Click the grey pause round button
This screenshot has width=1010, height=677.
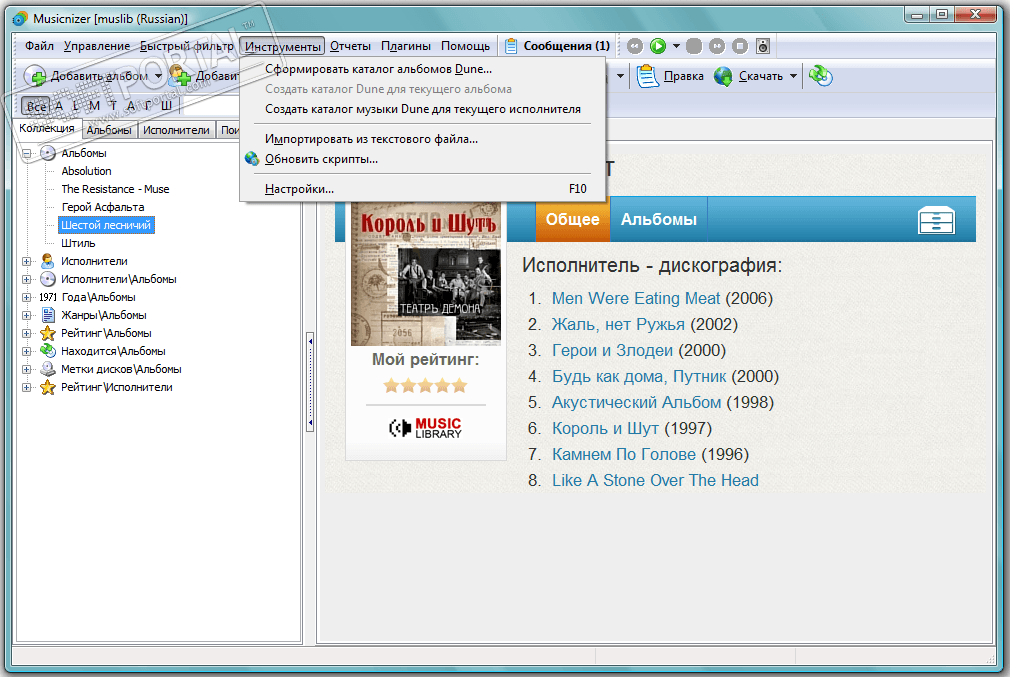click(x=694, y=46)
